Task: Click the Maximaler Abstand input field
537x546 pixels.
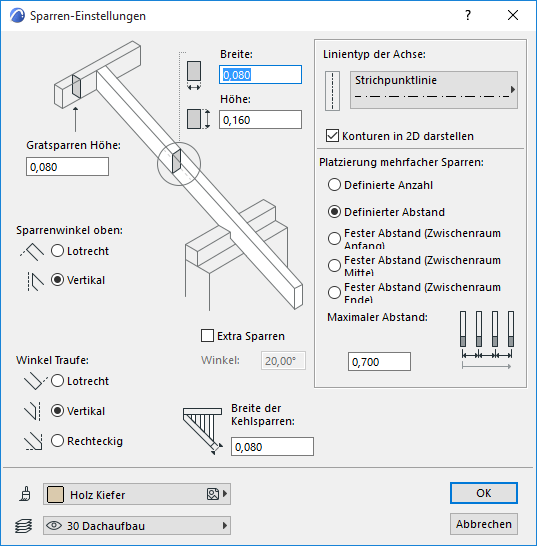Action: point(379,361)
